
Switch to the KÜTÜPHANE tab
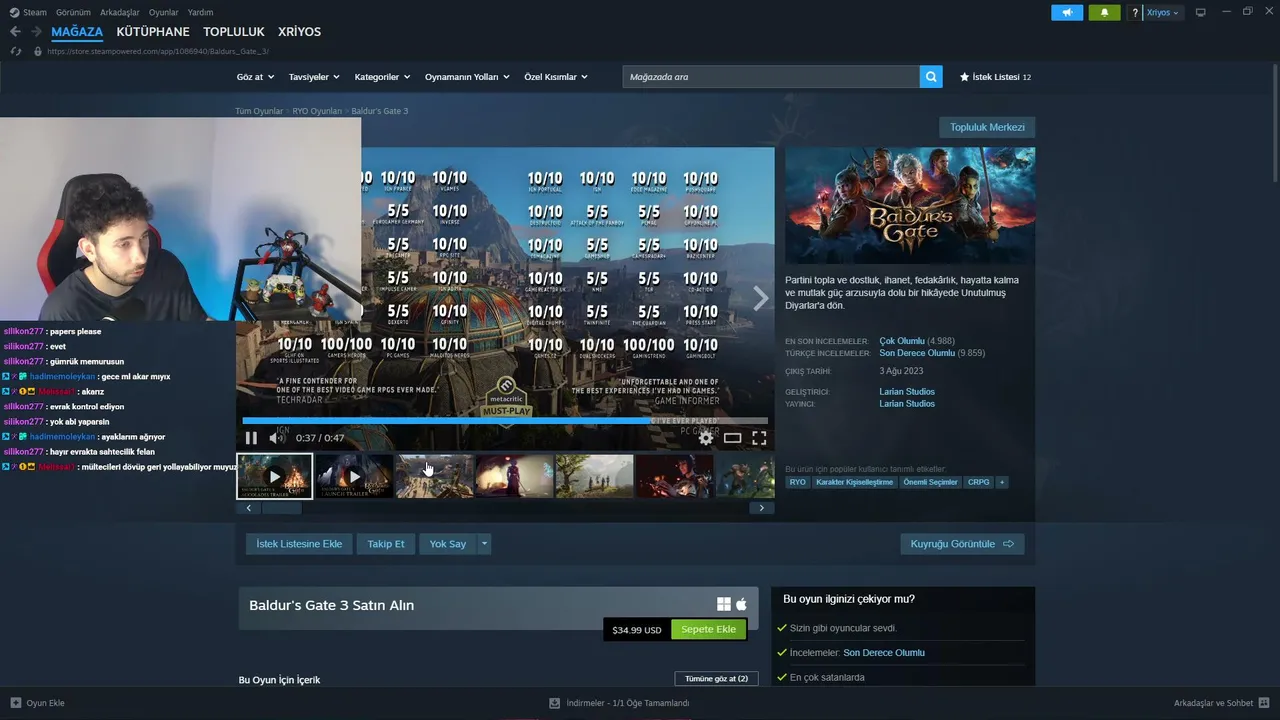coord(153,32)
